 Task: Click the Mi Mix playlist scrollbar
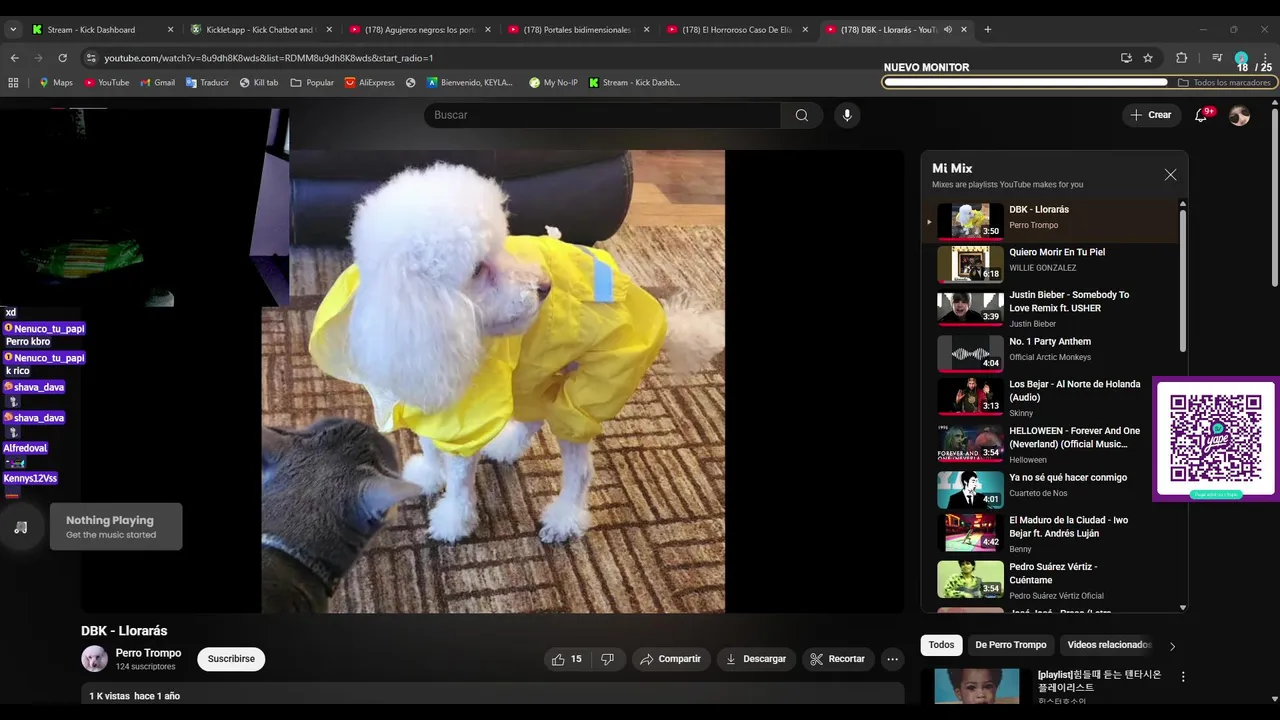[1183, 280]
